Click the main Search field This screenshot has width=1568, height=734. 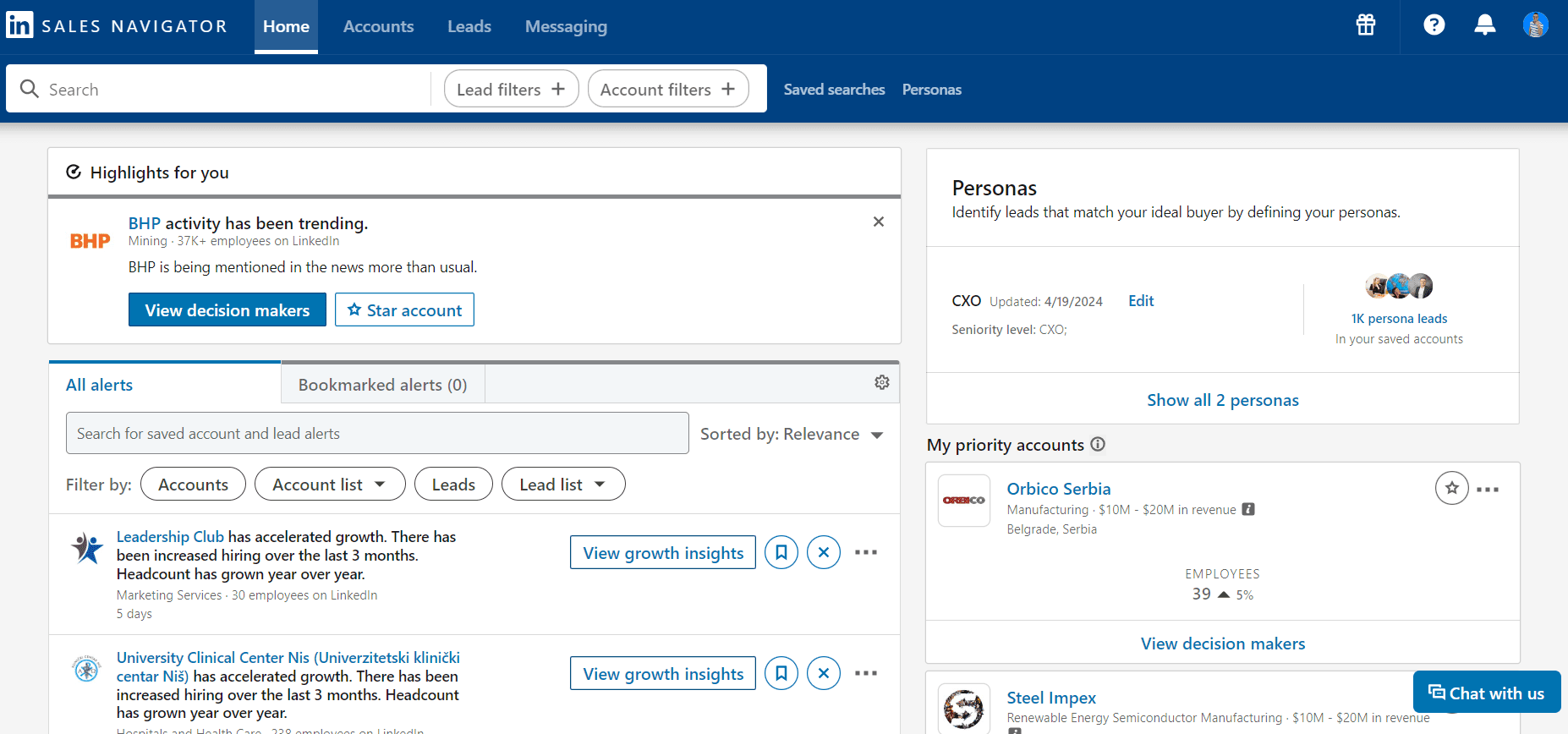click(x=220, y=89)
